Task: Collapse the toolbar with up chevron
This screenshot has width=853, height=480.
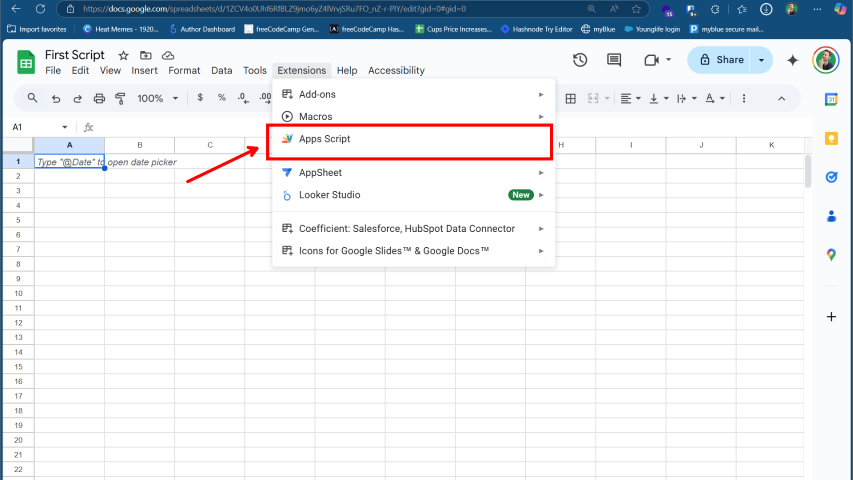Action: pyautogui.click(x=782, y=99)
